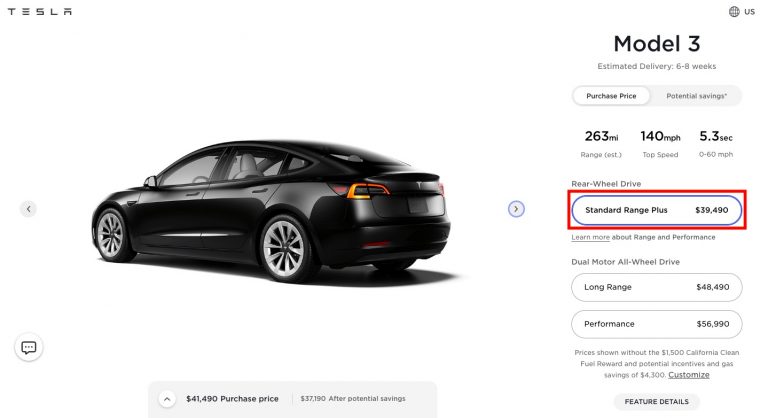768x418 pixels.
Task: Open the chat bubble support icon
Action: point(28,347)
